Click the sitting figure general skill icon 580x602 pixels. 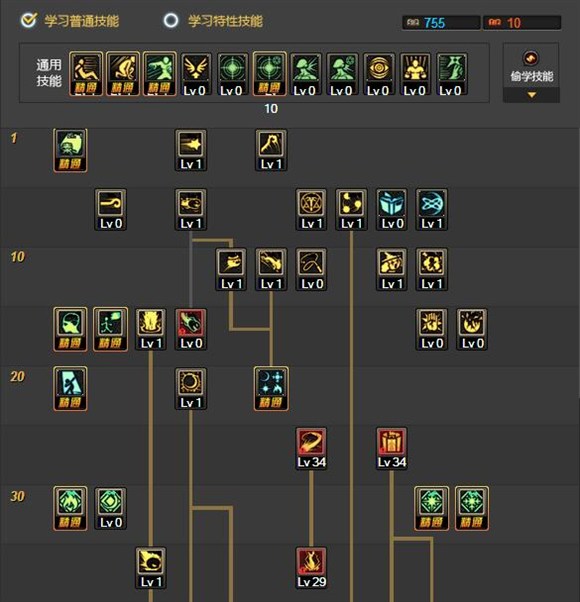[86, 74]
